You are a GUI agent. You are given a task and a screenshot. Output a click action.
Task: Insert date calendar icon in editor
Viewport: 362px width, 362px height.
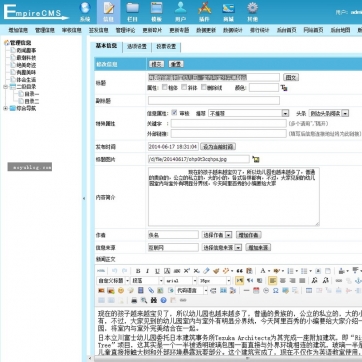pos(256,291)
